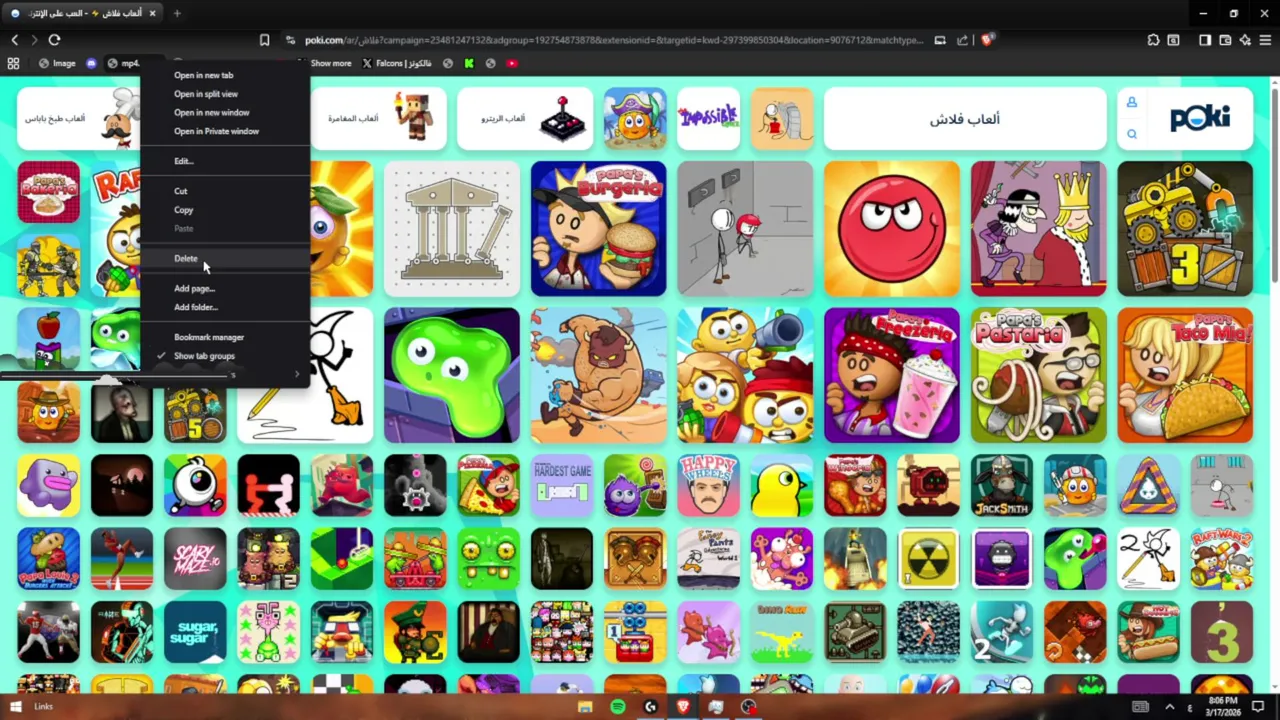This screenshot has width=1280, height=720.
Task: Click Delete in the bookmark context menu
Action: (225, 258)
